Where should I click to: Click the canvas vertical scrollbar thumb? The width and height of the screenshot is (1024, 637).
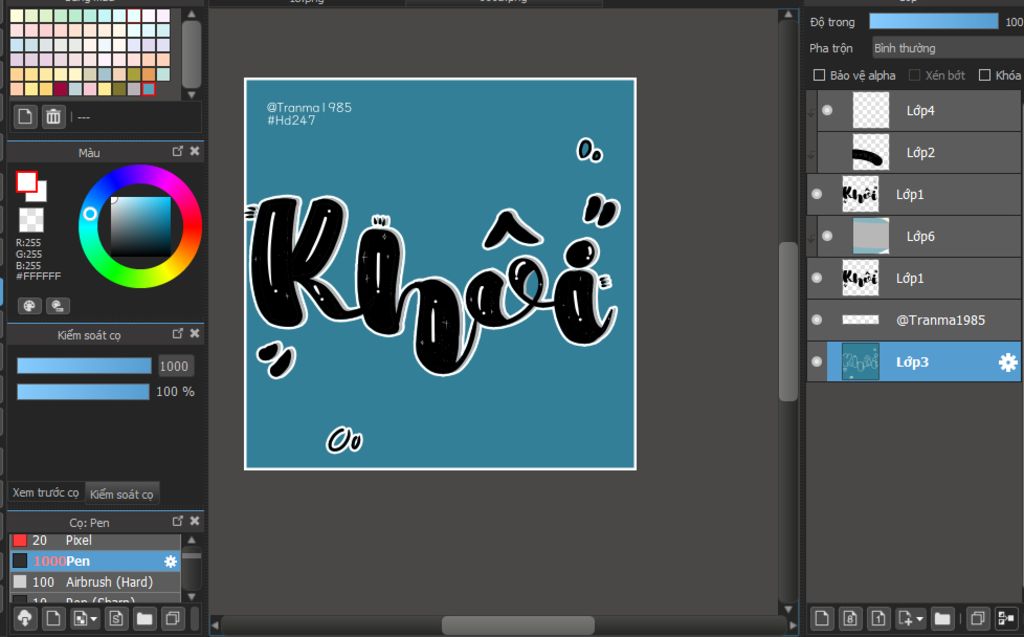tap(788, 321)
